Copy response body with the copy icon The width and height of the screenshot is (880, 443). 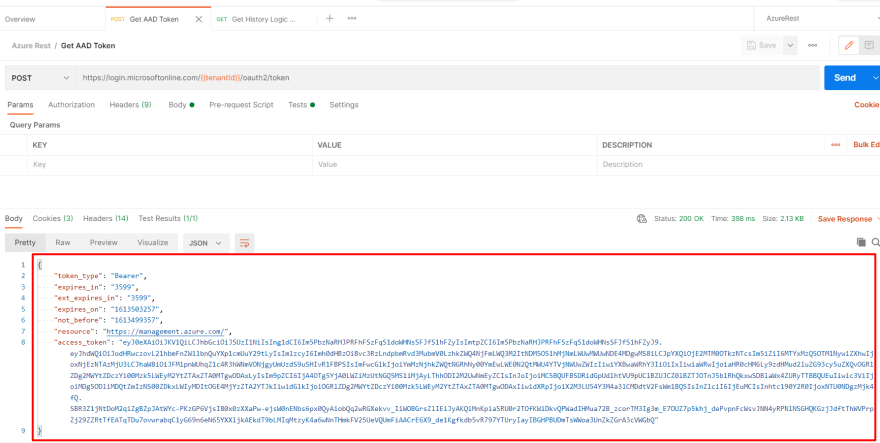(x=860, y=242)
